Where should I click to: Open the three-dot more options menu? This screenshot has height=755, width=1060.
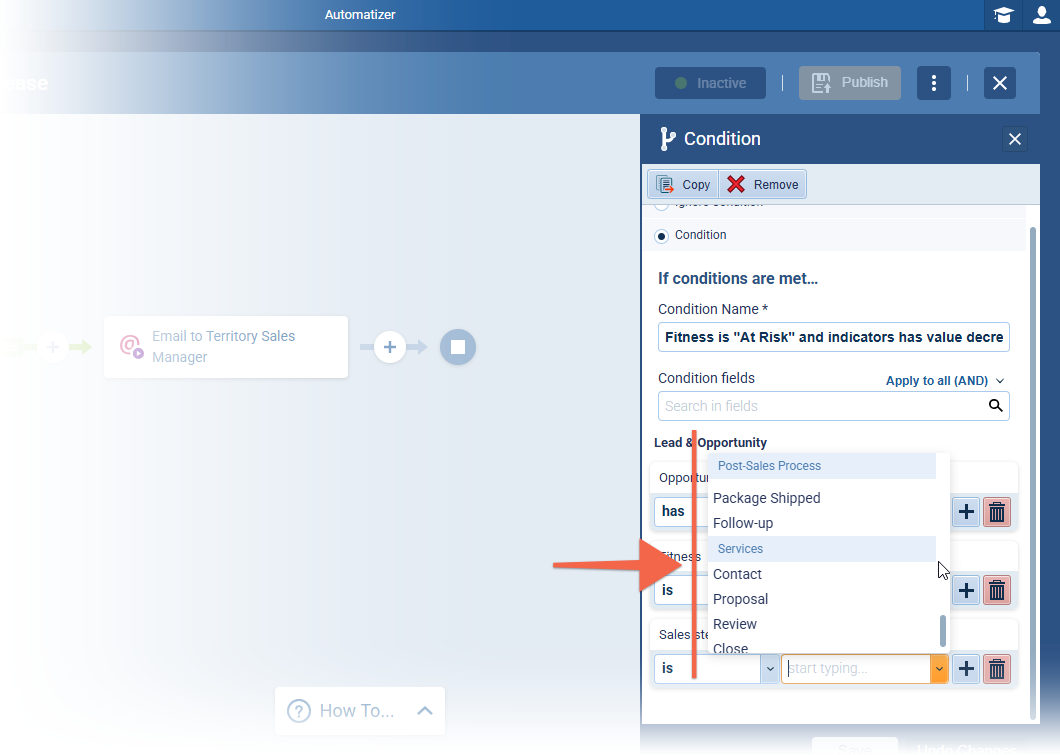tap(933, 83)
